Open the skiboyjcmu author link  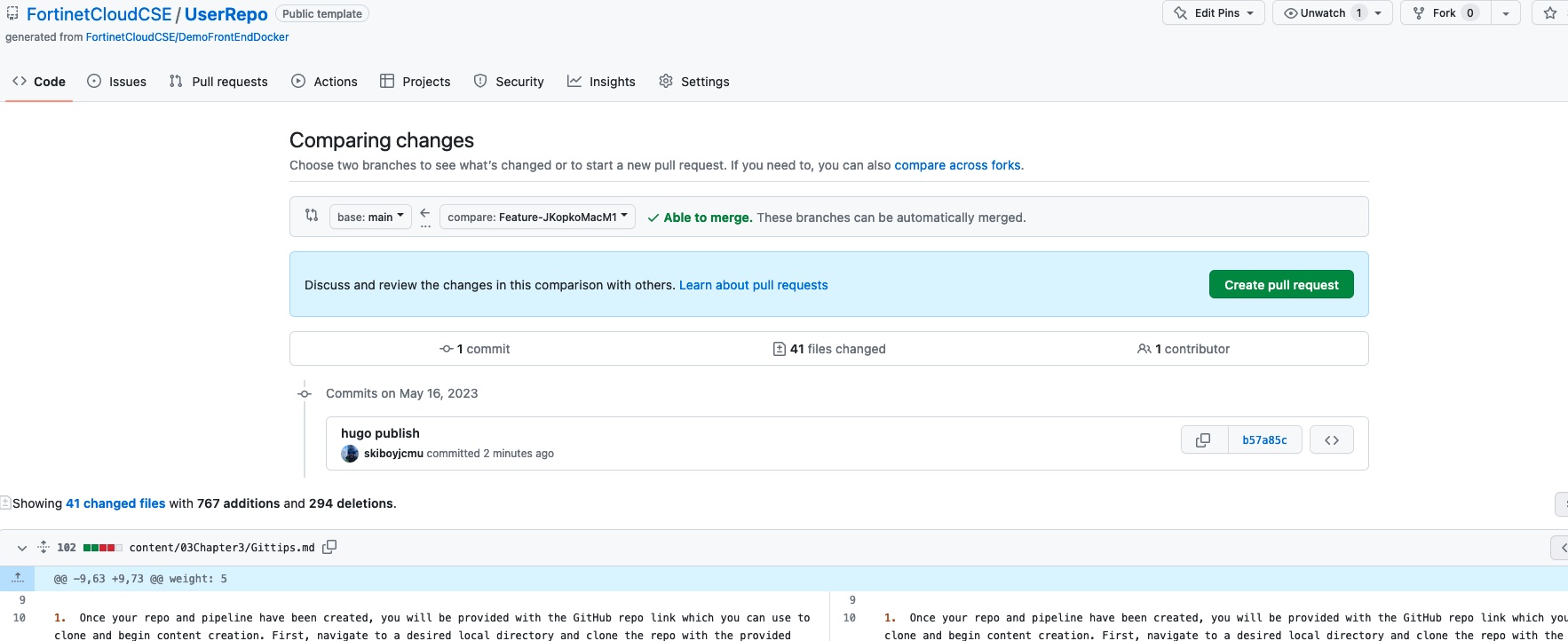393,454
